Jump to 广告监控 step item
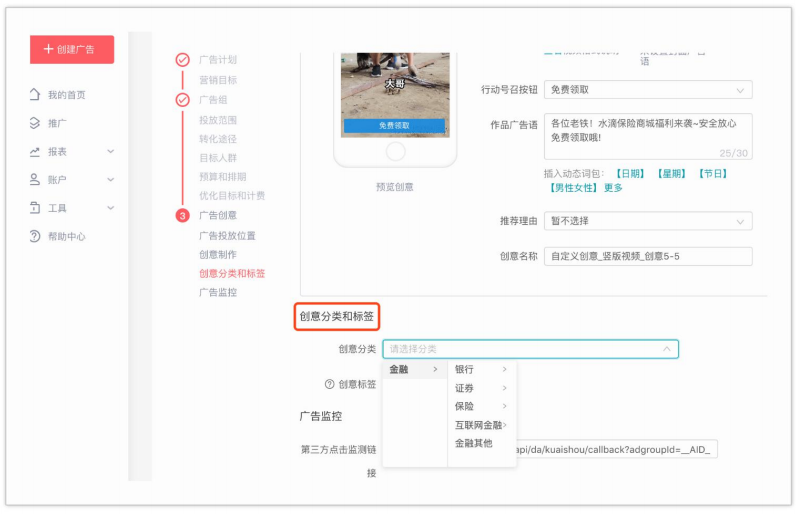Image resolution: width=801 pixels, height=514 pixels. point(218,292)
